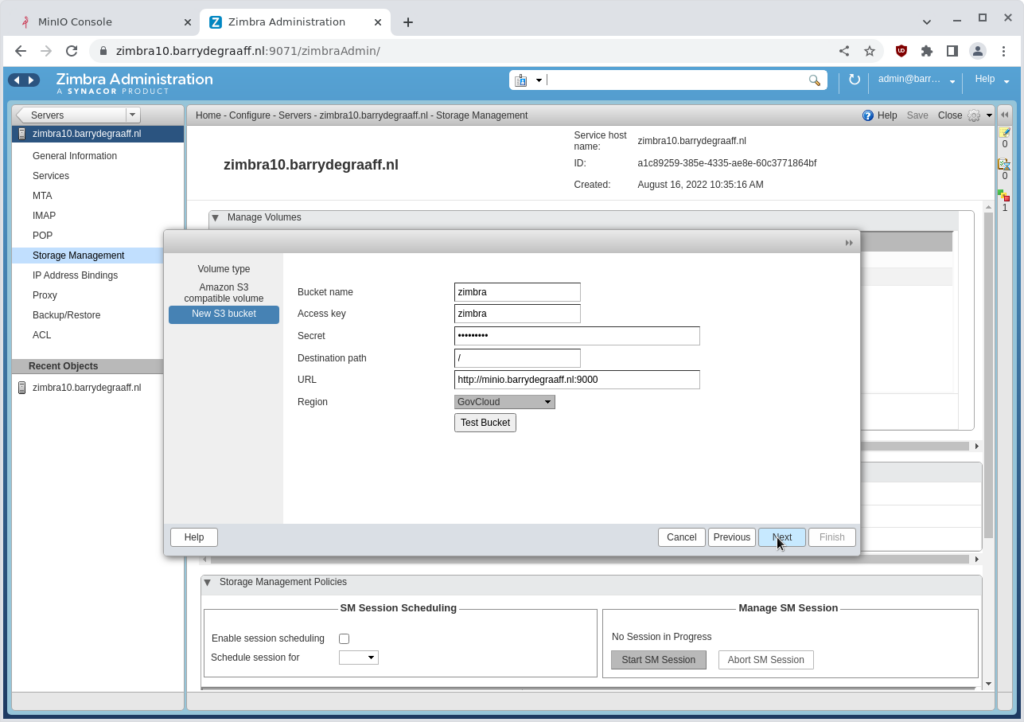Click browser bookmark star icon
The height and width of the screenshot is (722, 1024).
(x=869, y=51)
